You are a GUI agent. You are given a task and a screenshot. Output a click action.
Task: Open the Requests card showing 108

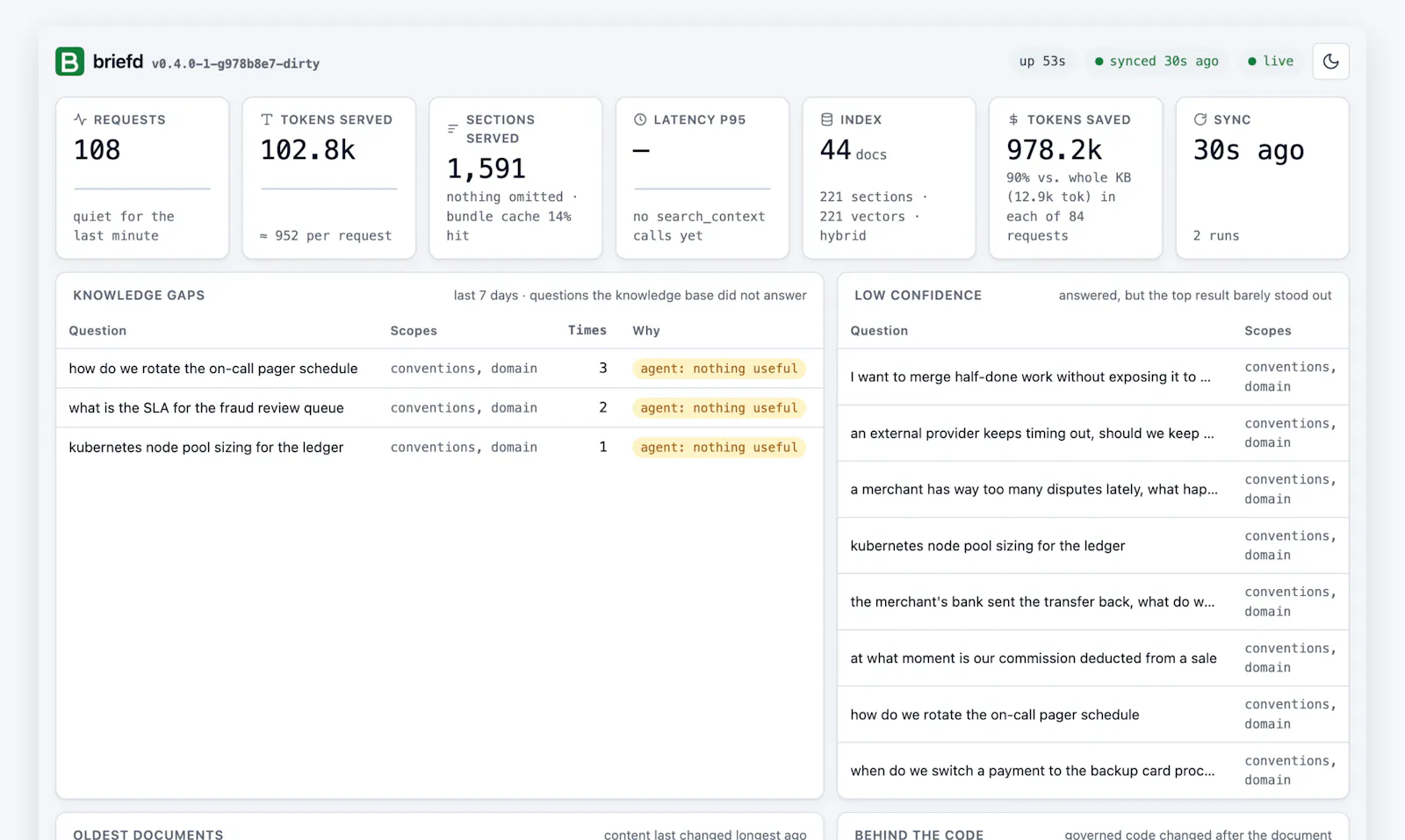tap(142, 178)
